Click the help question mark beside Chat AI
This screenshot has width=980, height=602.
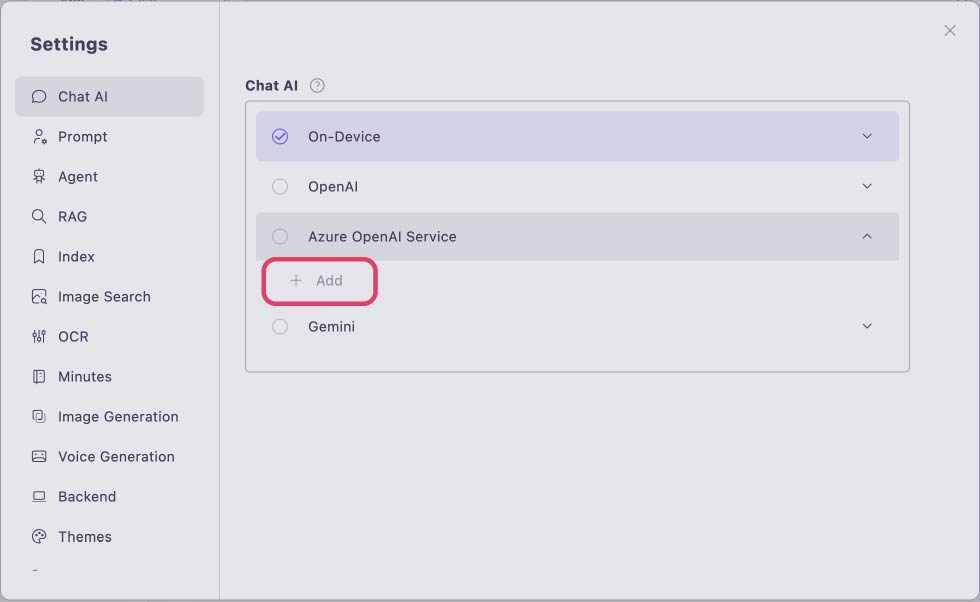click(317, 86)
